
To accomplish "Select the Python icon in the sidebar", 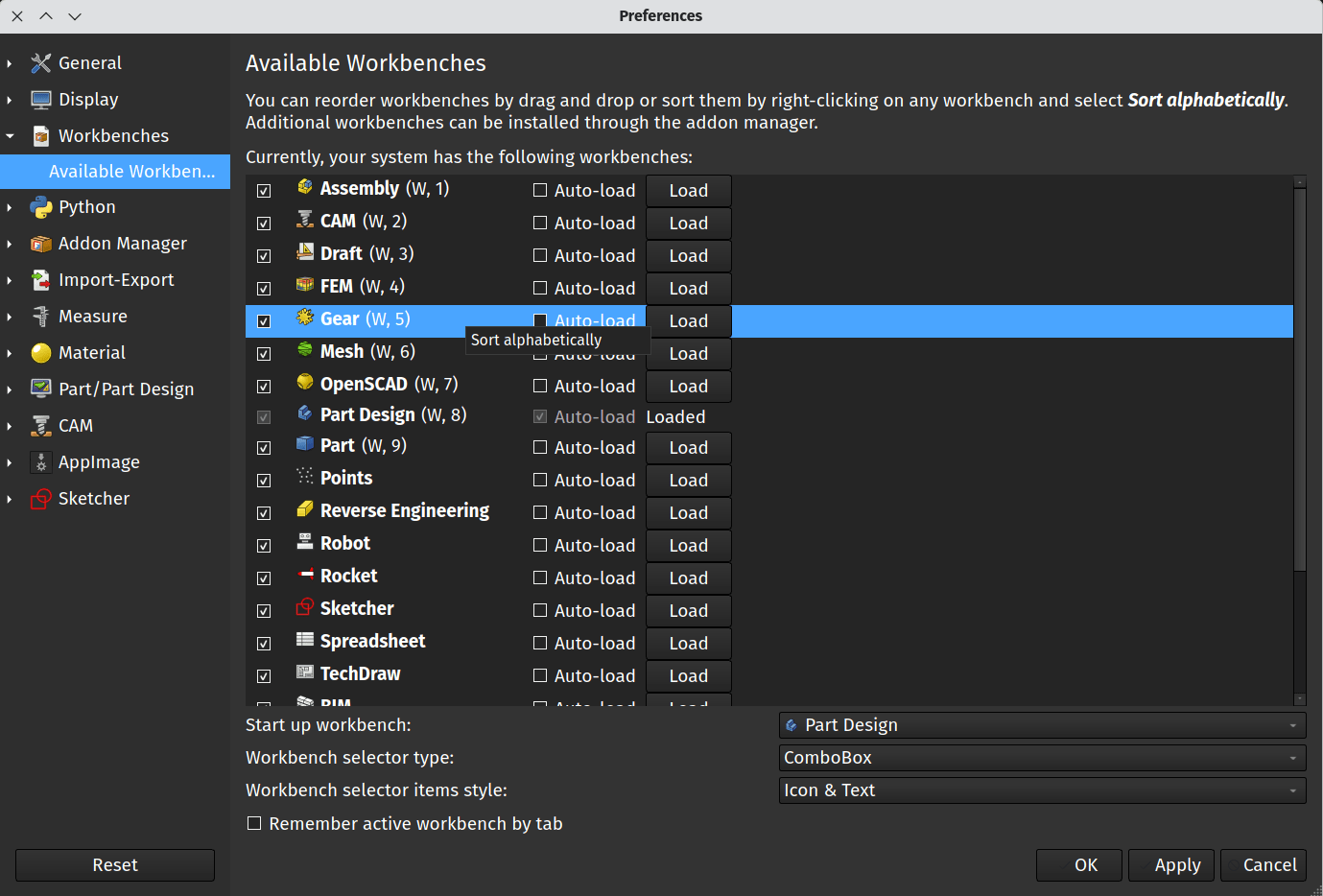I will (x=41, y=206).
